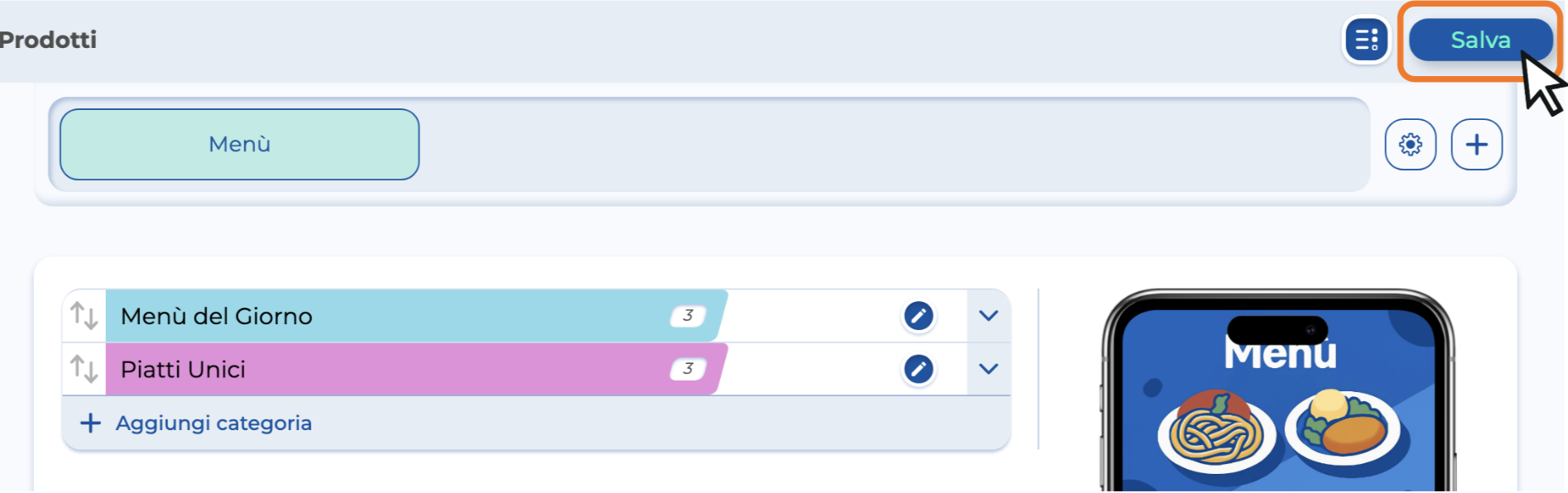This screenshot has height=493, width=1568.
Task: Expand the Piatti Unici category
Action: click(x=988, y=369)
